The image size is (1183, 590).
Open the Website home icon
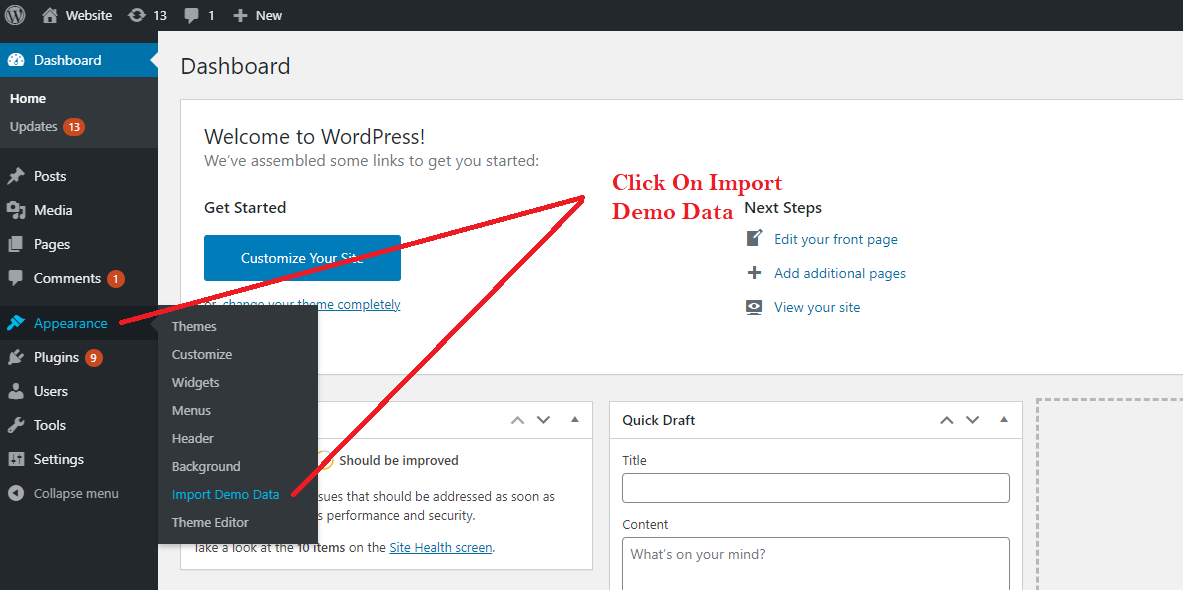[50, 15]
